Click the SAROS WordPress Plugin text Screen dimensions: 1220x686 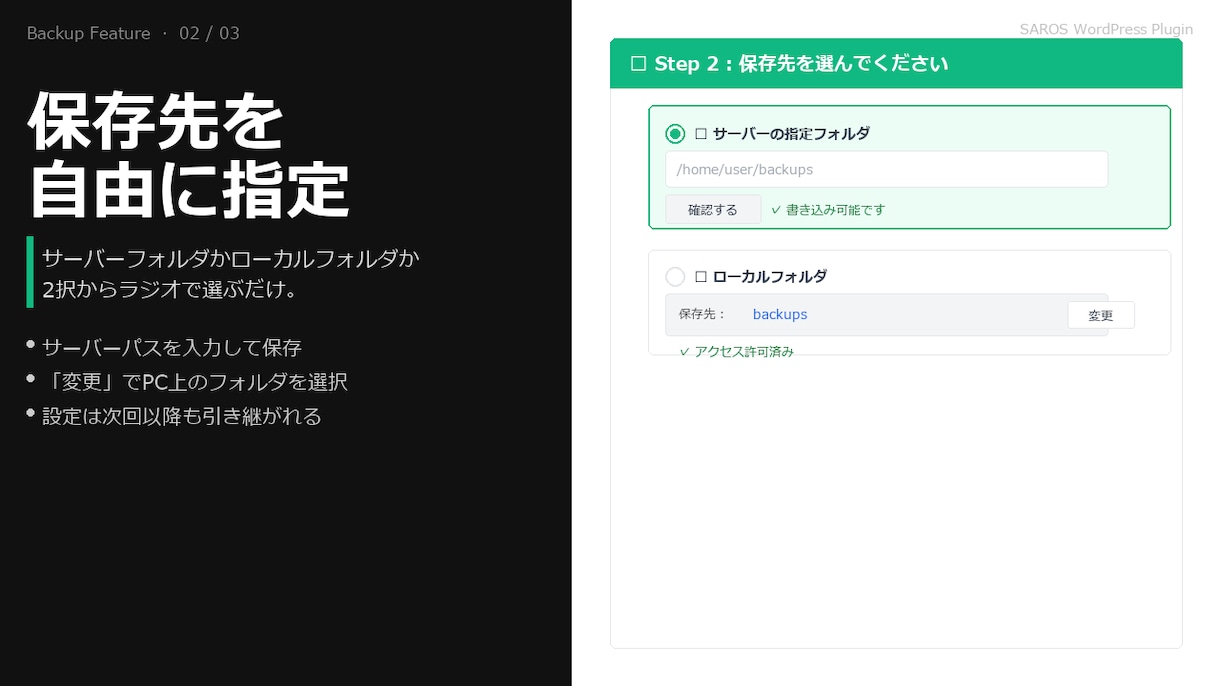(1106, 29)
